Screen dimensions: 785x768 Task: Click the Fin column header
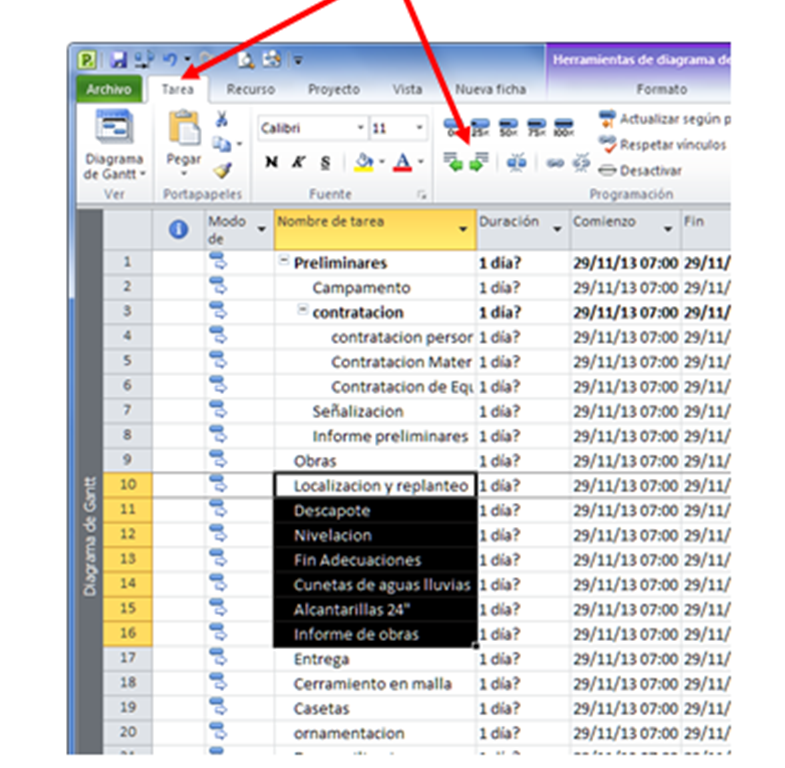click(x=706, y=229)
